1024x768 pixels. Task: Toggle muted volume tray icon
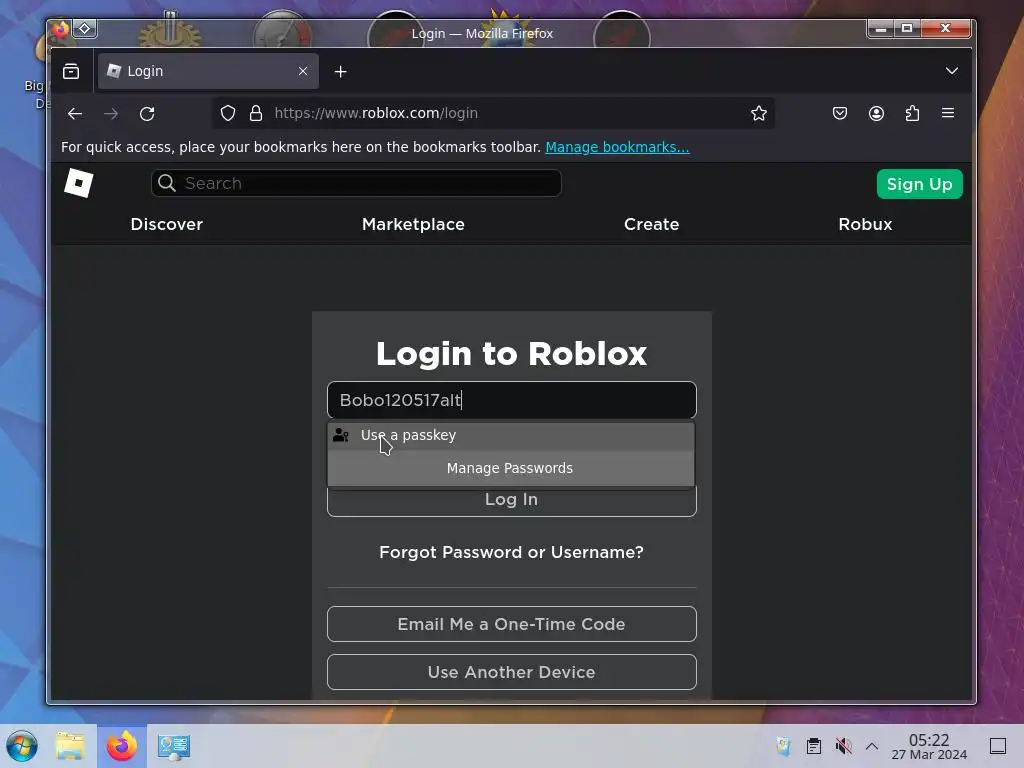(843, 746)
